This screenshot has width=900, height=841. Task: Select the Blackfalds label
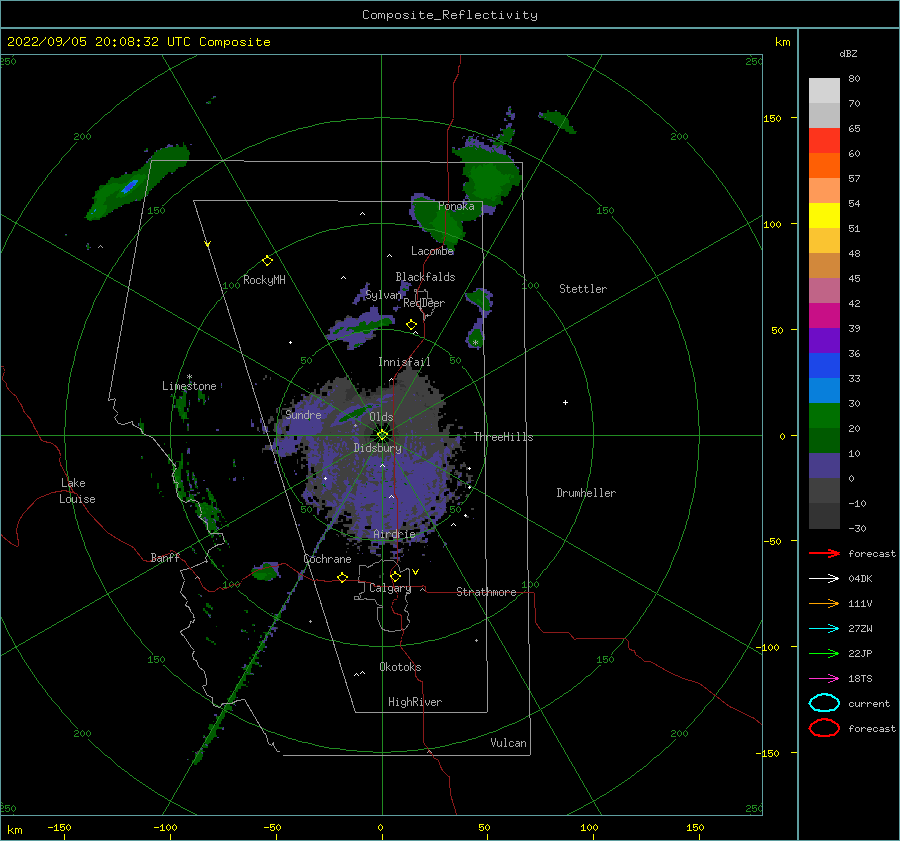(425, 277)
